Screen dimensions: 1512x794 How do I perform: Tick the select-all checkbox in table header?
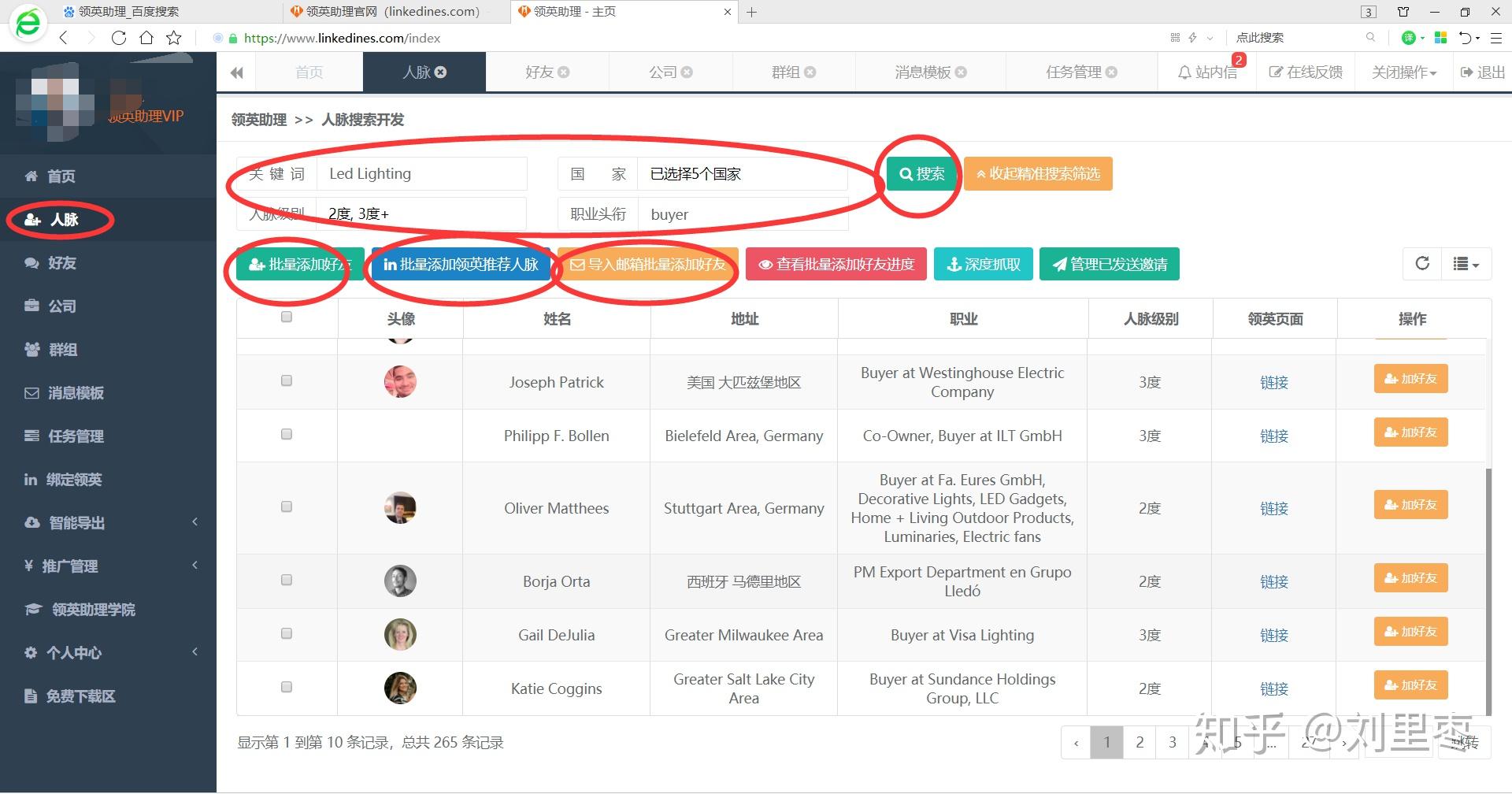287,317
